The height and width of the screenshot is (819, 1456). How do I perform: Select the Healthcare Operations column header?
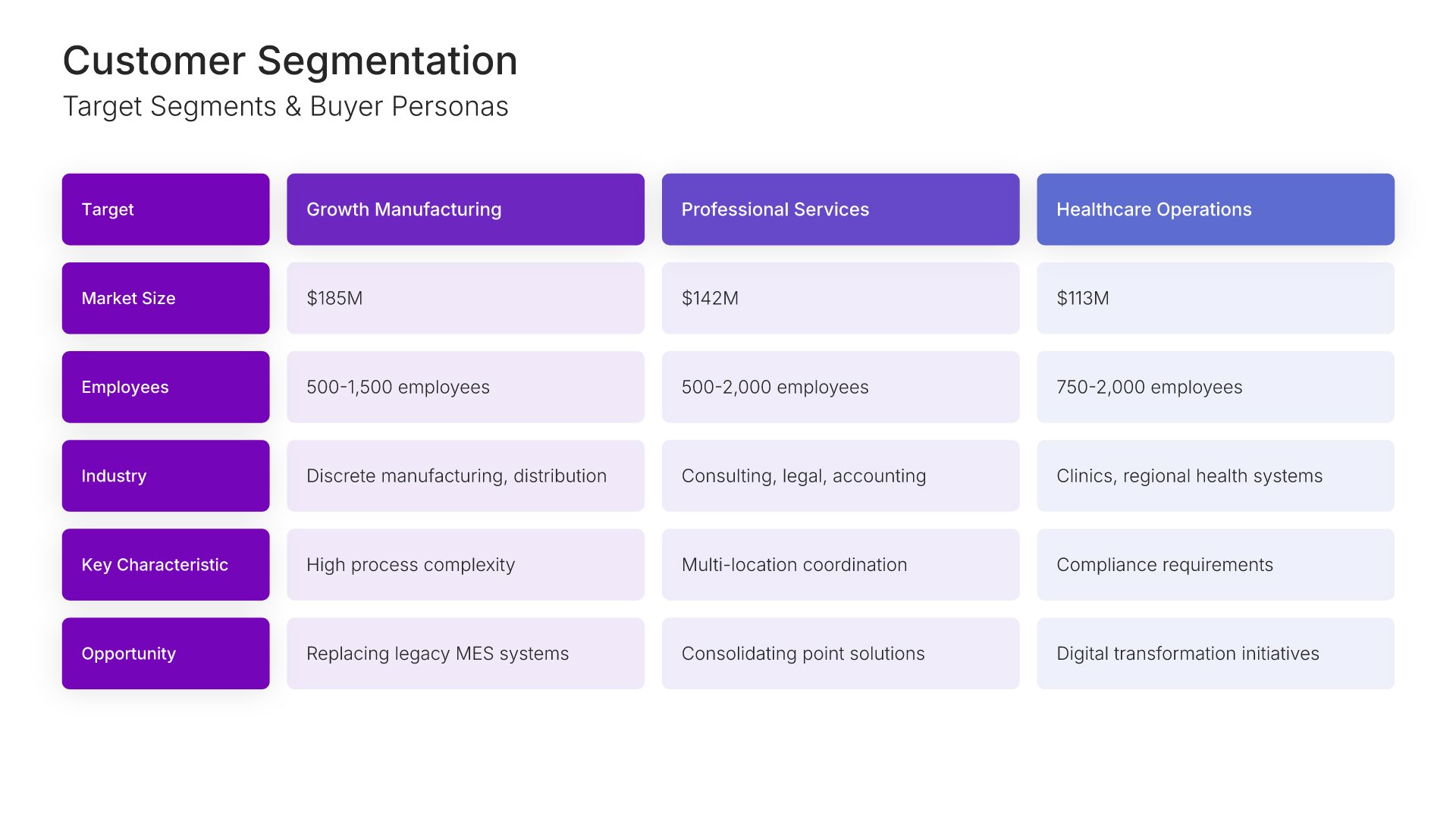click(1215, 209)
